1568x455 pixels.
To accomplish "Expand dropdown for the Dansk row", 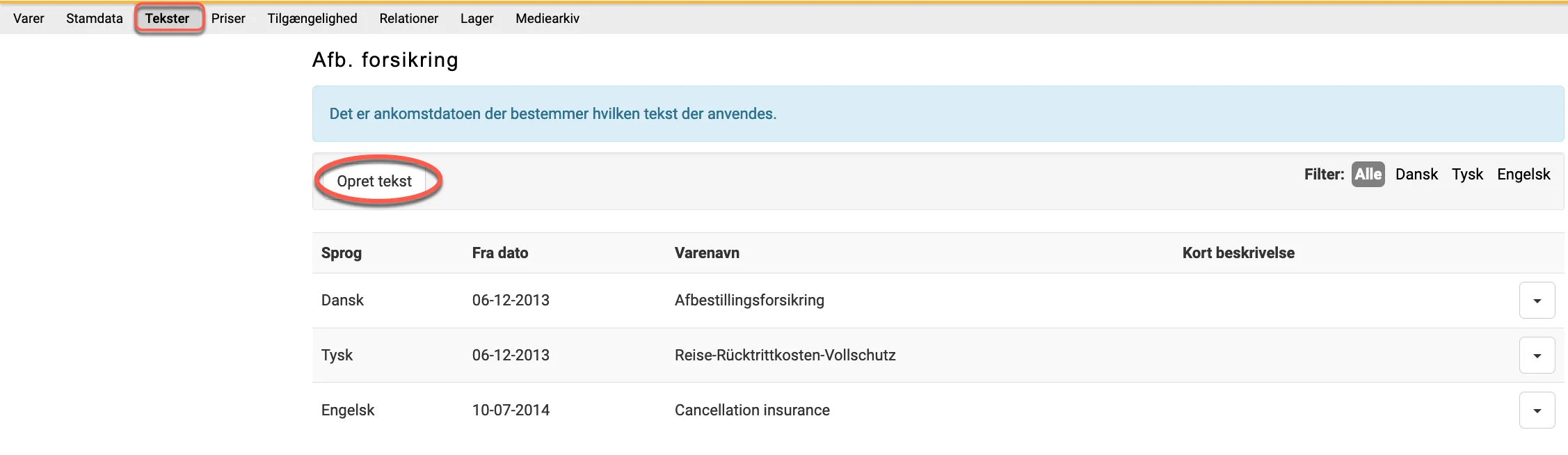I will [1537, 301].
